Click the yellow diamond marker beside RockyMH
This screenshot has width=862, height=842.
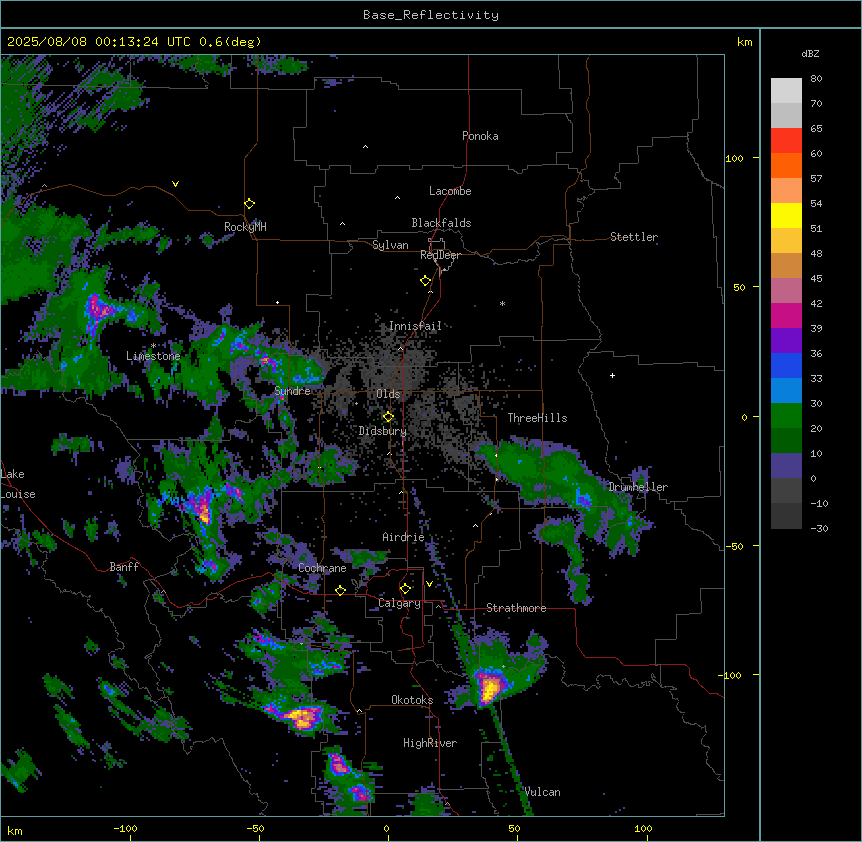click(249, 204)
